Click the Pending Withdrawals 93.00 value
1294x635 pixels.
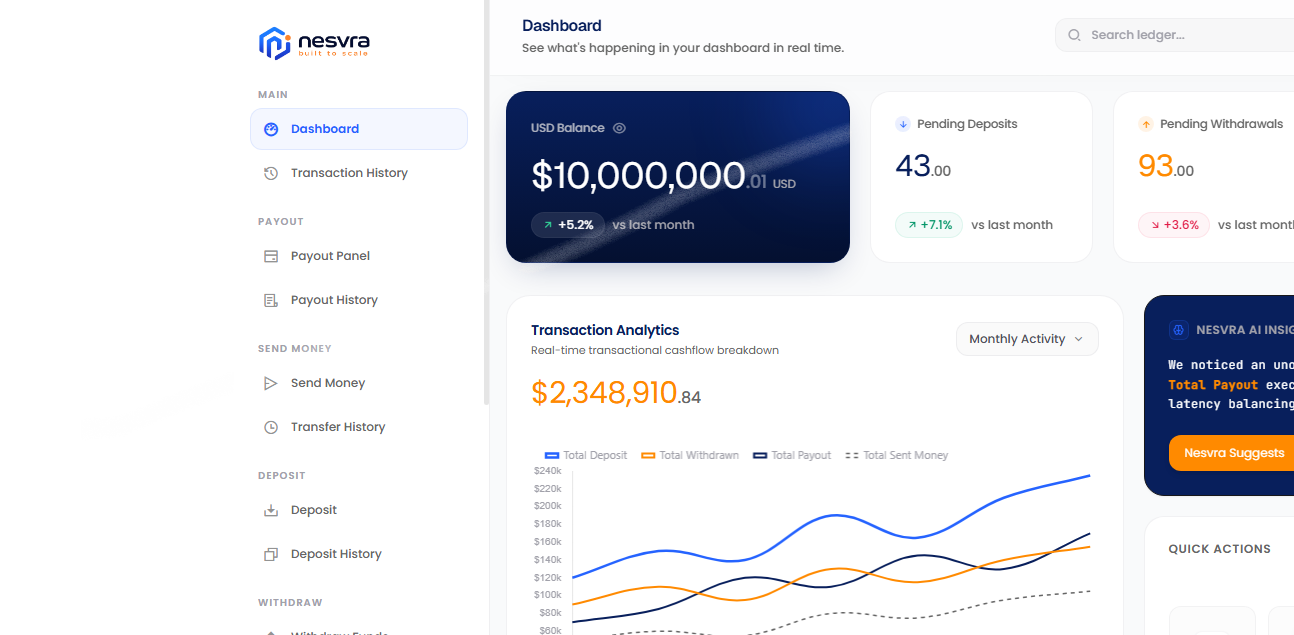[x=1166, y=166]
